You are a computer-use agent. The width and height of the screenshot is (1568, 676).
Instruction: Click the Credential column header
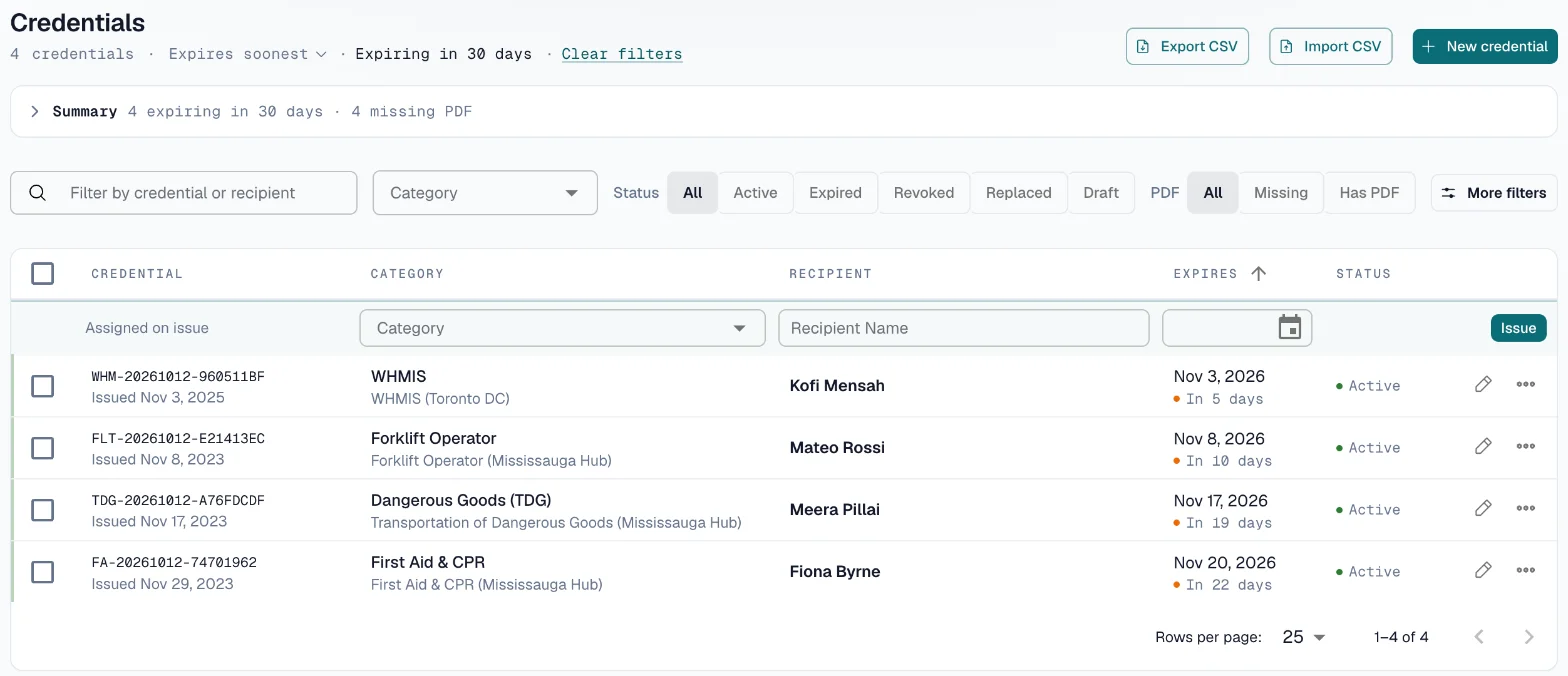pos(137,273)
